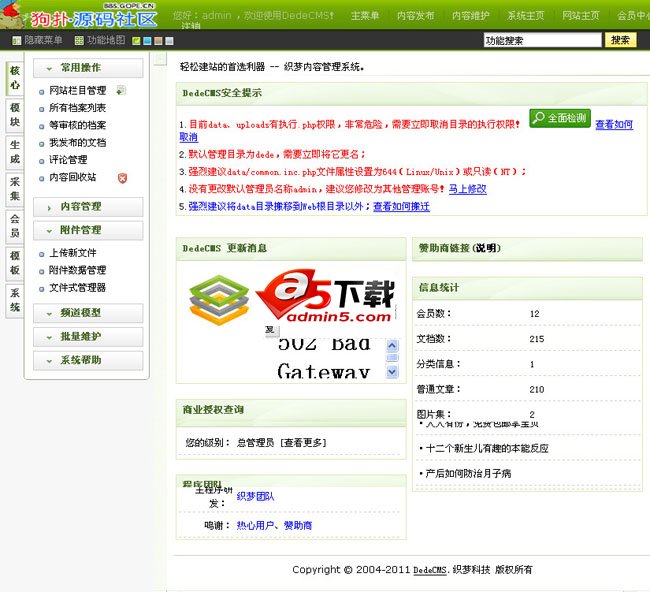
Task: Open 附件数据管理 in sidebar
Action: [x=78, y=270]
